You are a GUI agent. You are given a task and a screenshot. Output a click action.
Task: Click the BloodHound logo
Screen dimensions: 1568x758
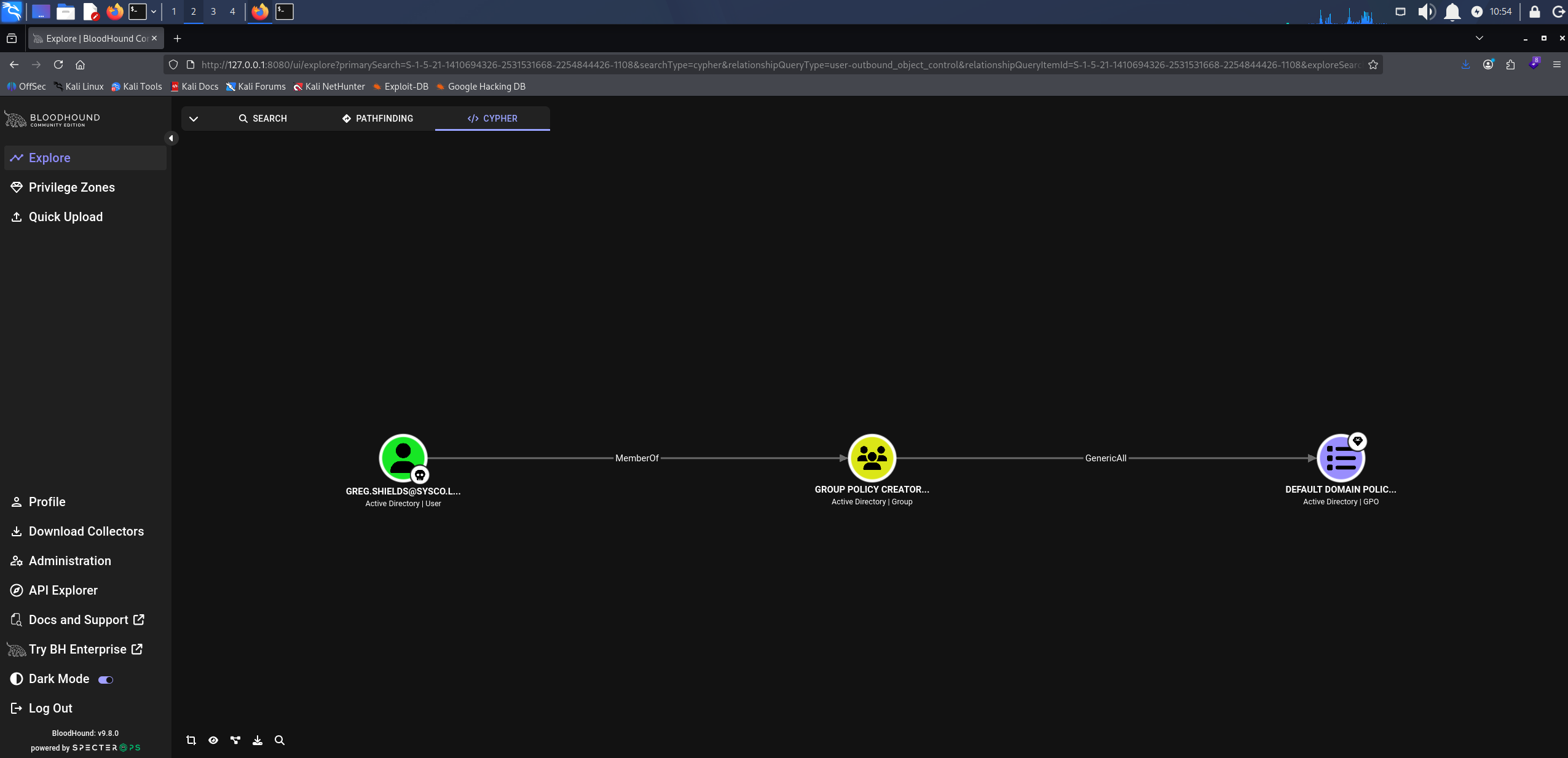[53, 119]
